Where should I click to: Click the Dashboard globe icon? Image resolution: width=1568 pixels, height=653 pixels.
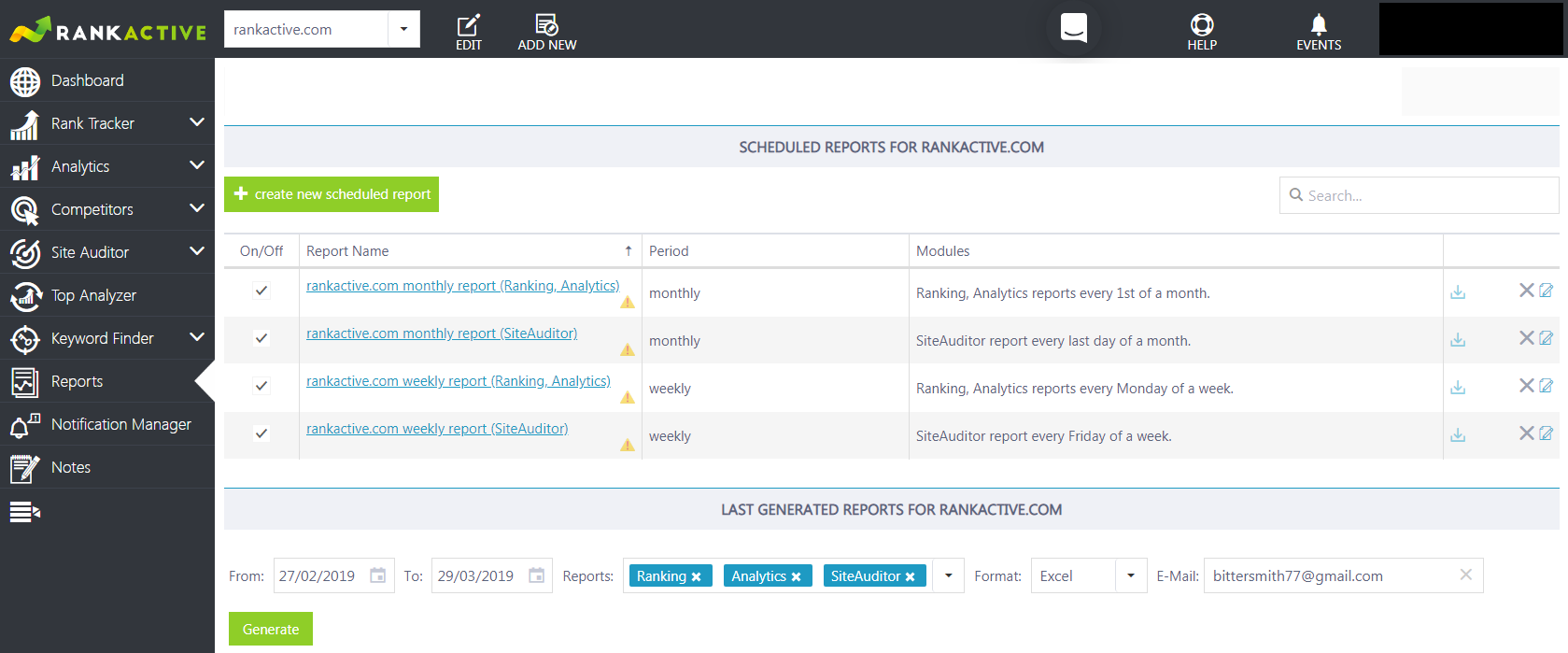pos(25,81)
